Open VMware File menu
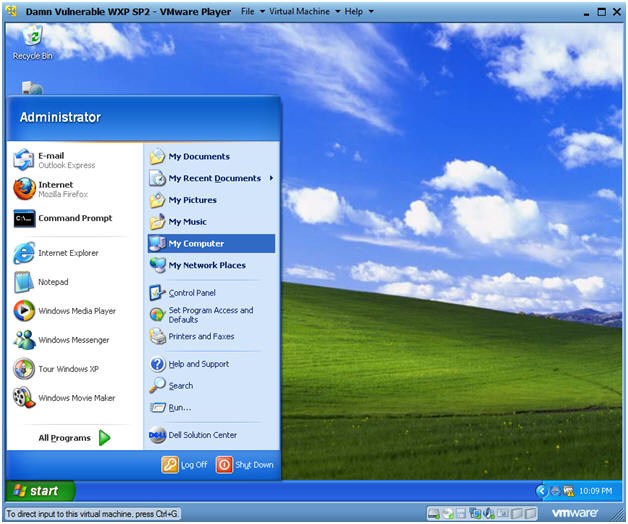The width and height of the screenshot is (628, 524). [253, 12]
